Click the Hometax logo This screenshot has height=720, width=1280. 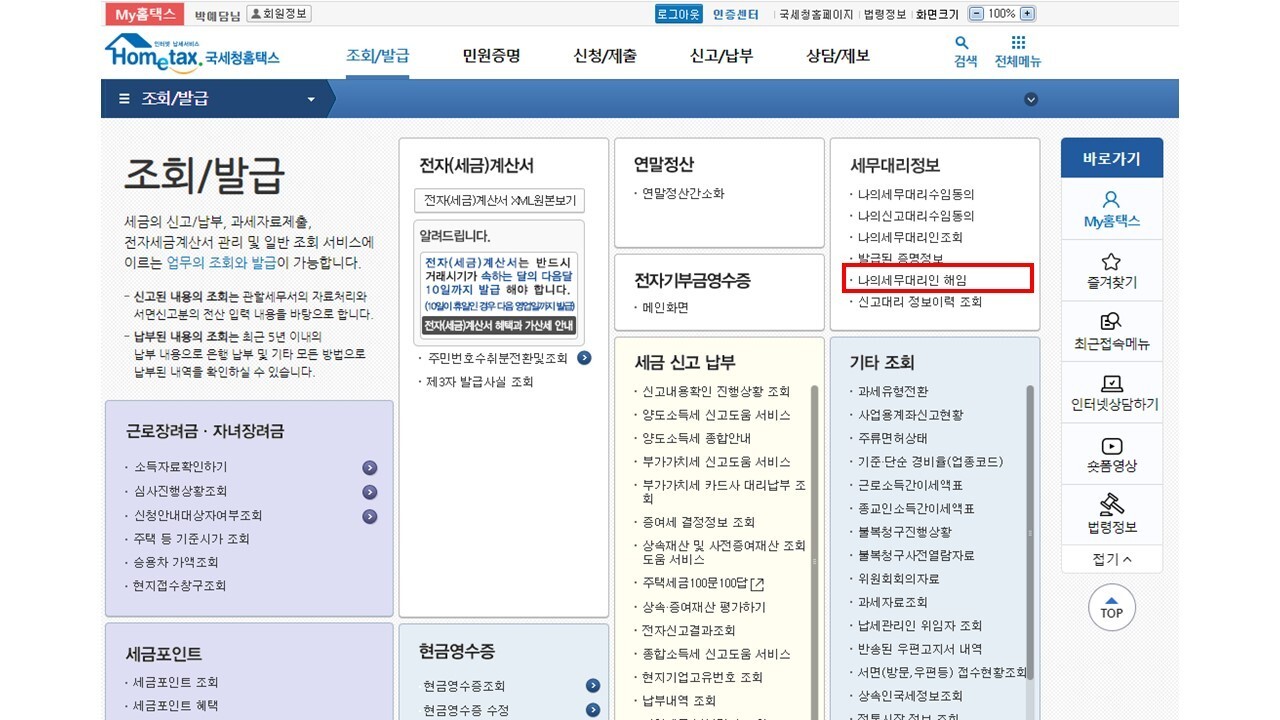(x=192, y=53)
